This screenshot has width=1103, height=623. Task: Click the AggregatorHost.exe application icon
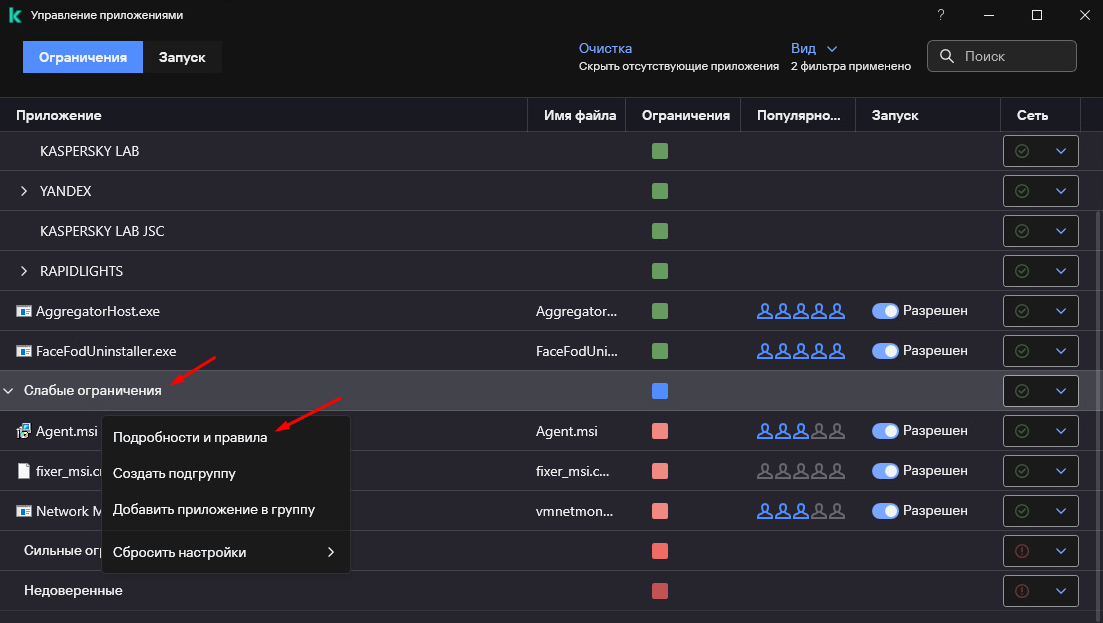24,311
